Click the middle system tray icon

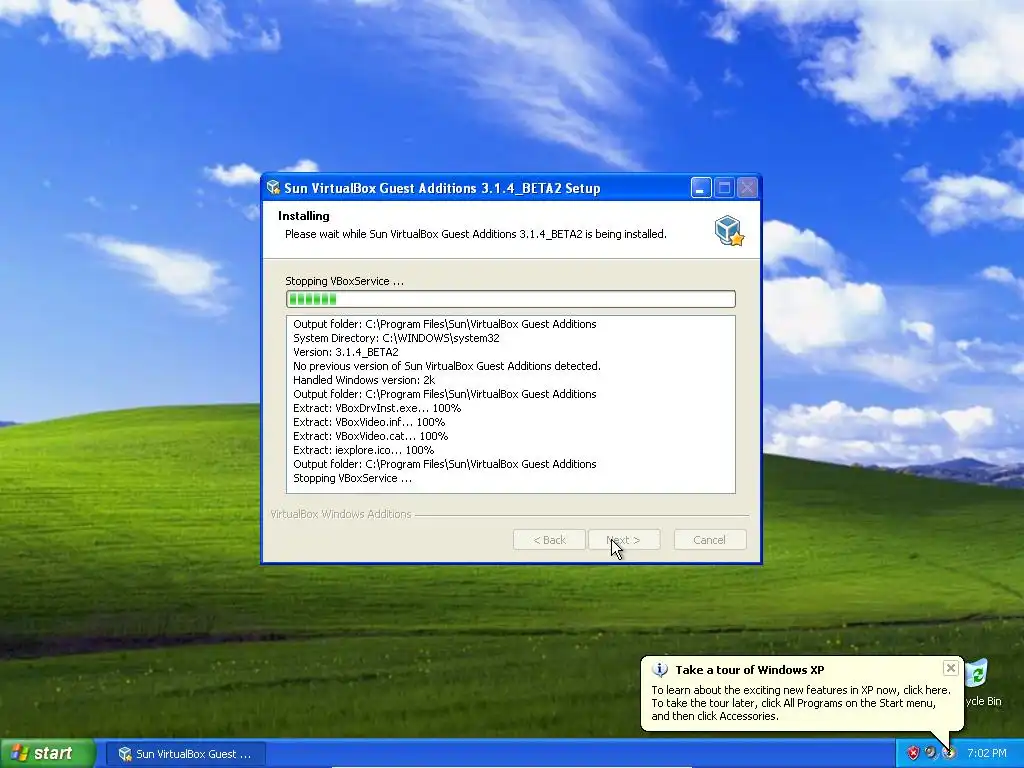[931, 753]
